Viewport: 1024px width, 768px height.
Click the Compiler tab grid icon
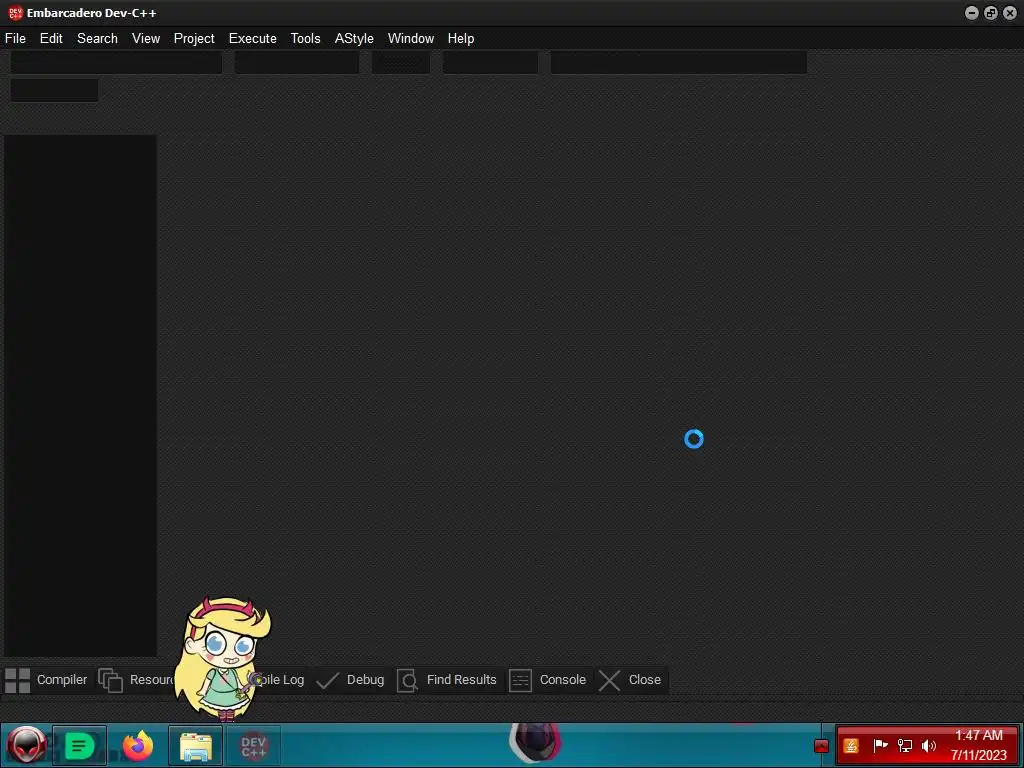(18, 680)
